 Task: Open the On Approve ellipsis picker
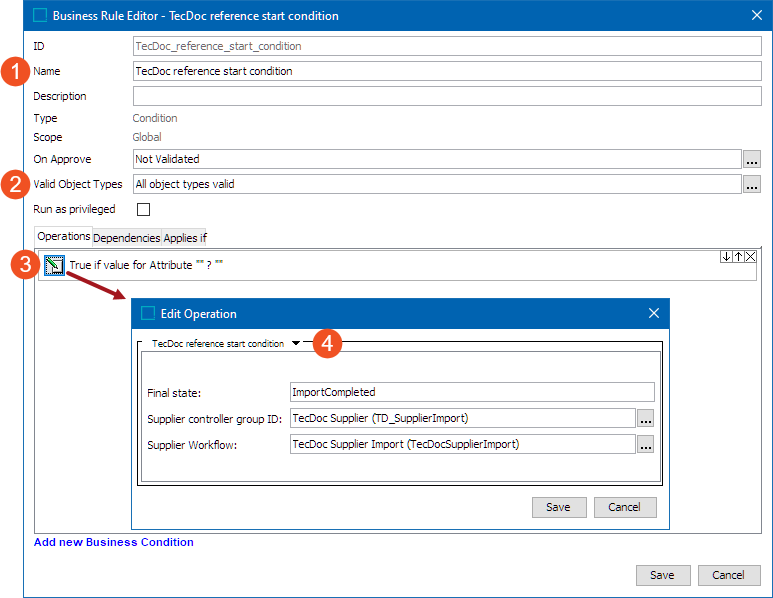point(751,159)
